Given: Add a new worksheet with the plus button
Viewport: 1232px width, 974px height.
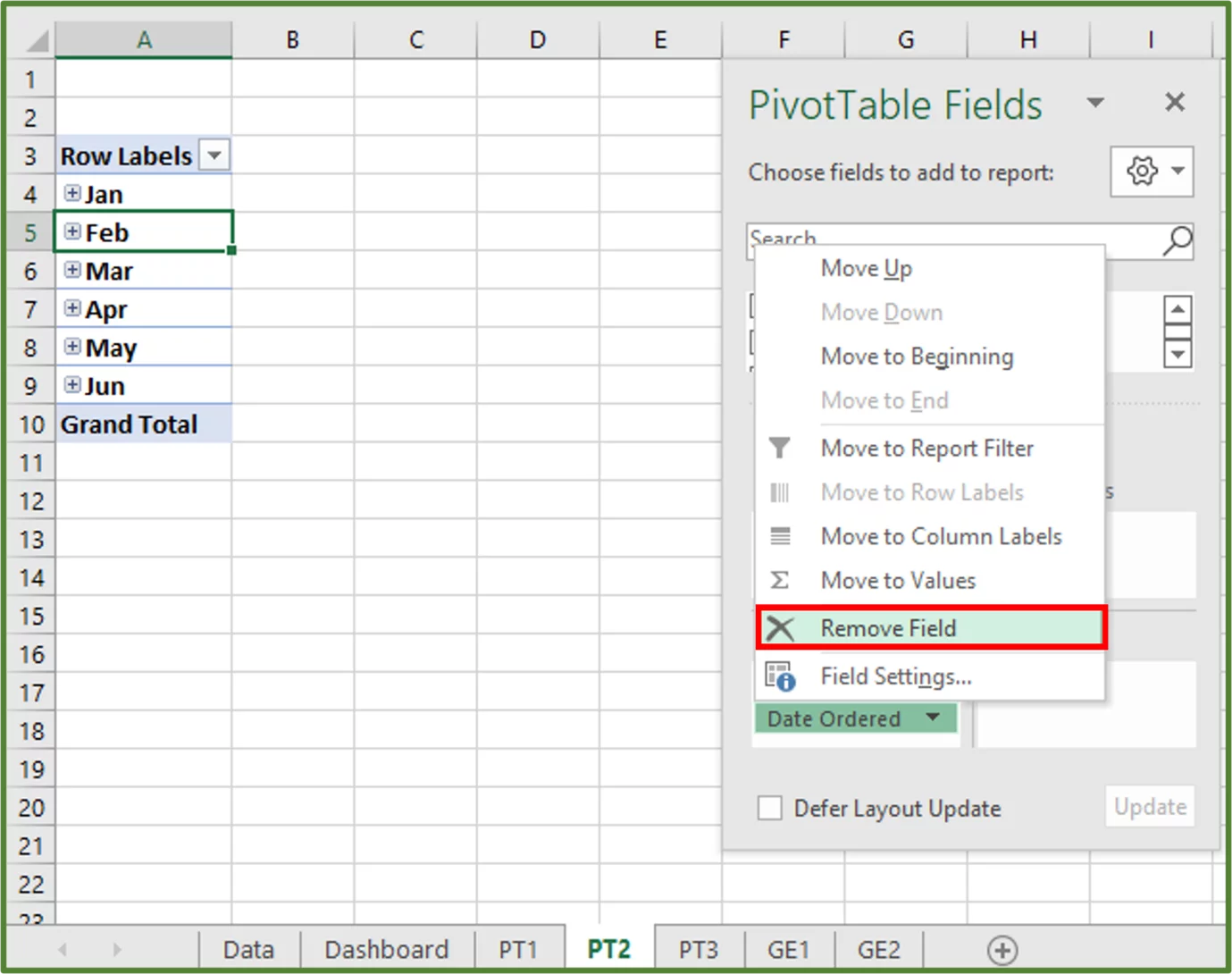Looking at the screenshot, I should (x=1002, y=949).
